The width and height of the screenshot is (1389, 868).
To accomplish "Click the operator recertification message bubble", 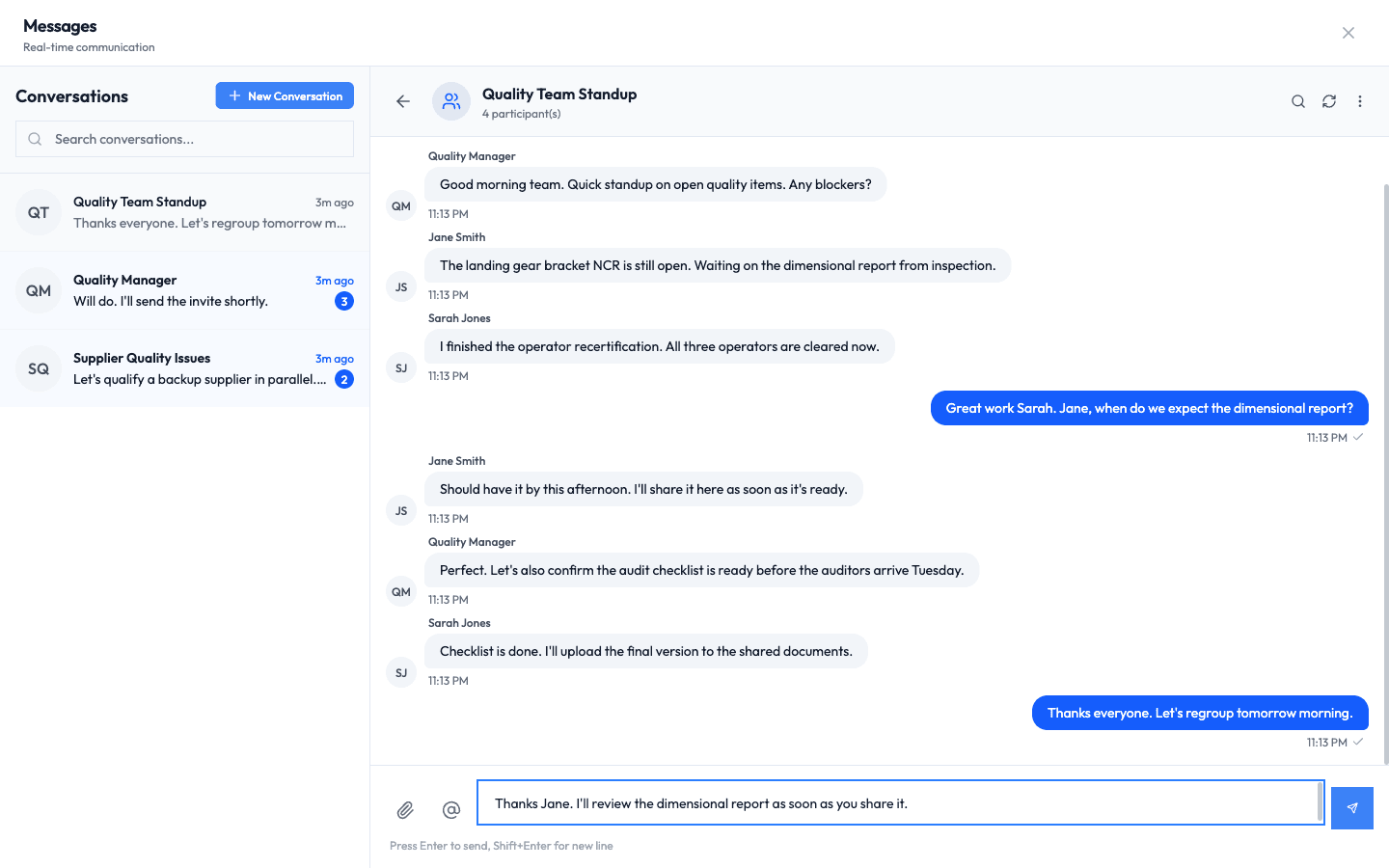I will pos(660,346).
